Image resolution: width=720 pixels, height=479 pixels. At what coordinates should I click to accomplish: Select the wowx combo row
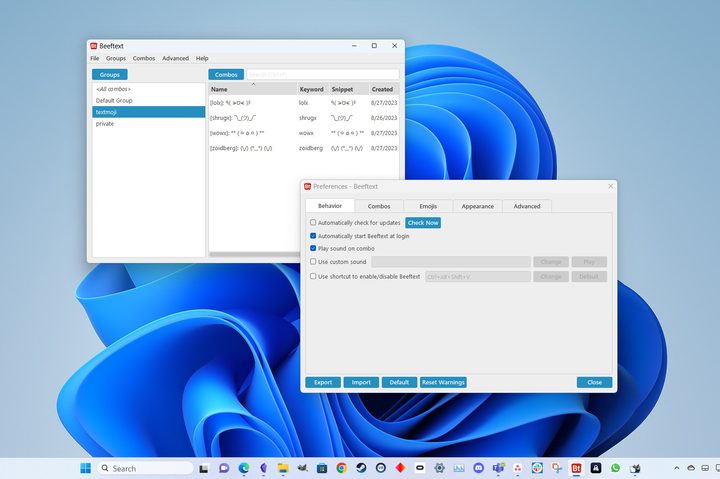[x=304, y=133]
